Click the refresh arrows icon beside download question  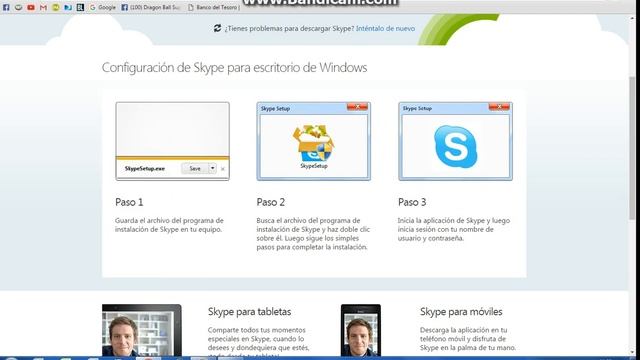point(217,28)
